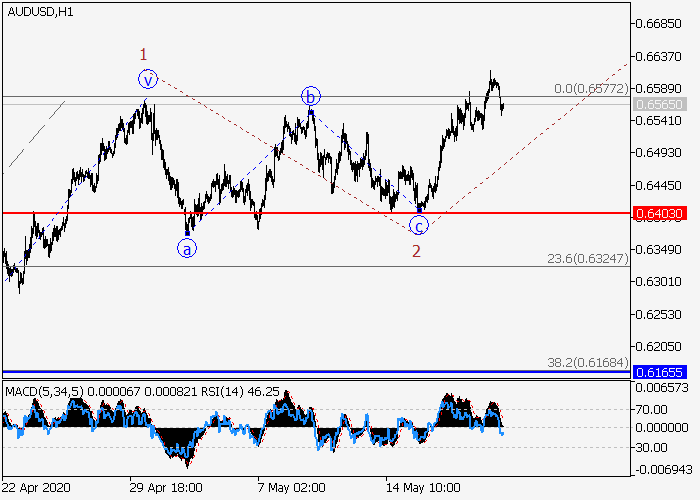The image size is (700, 500).
Task: Select the circled wave 'a' marker
Action: tap(187, 249)
